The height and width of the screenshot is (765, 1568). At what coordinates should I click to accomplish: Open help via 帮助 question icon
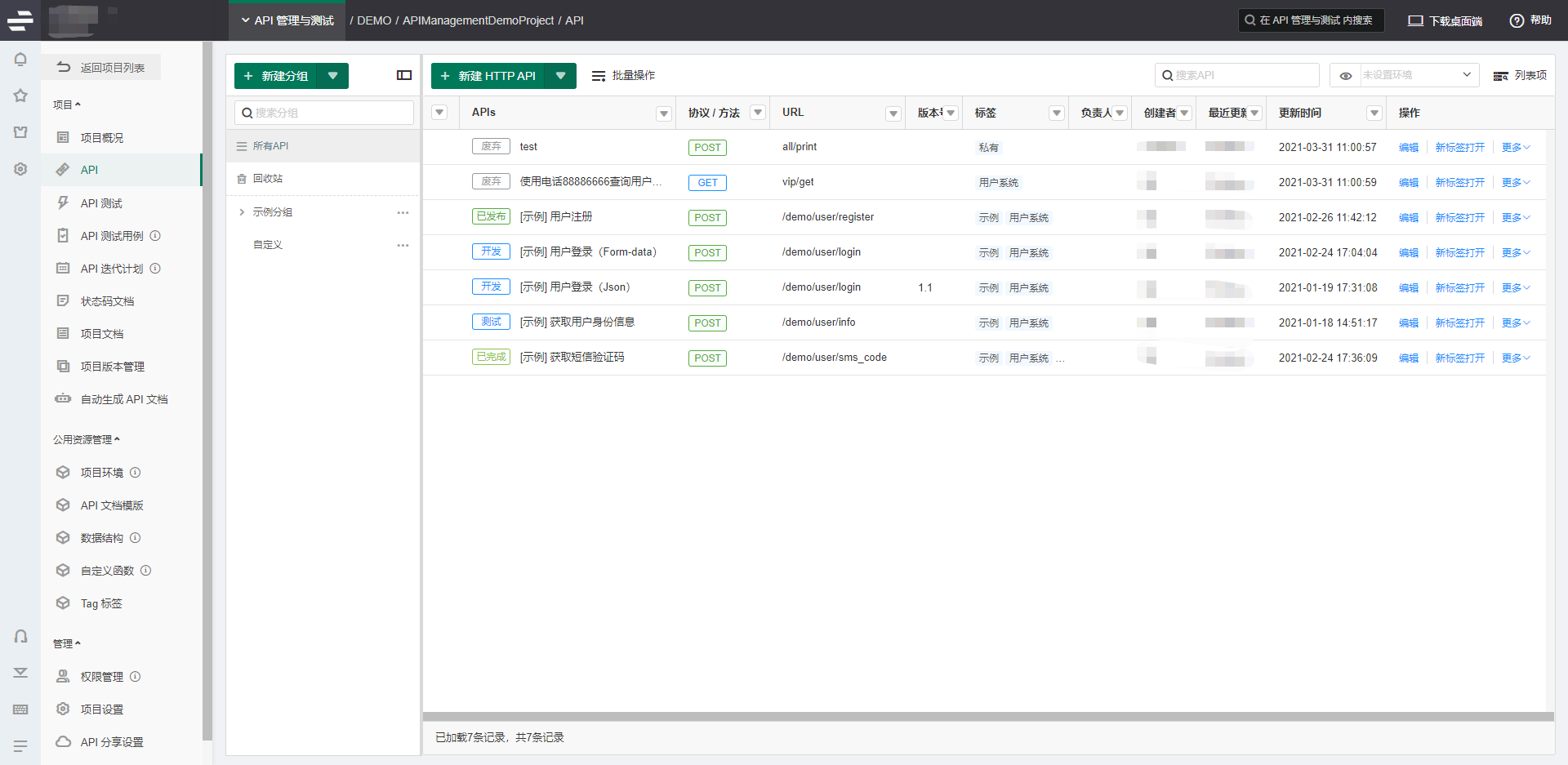point(1530,20)
